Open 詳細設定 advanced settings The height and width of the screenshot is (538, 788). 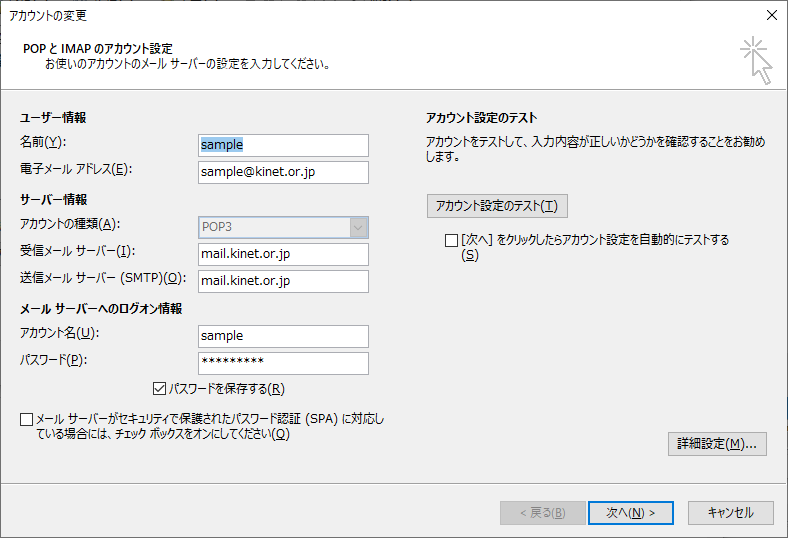(717, 444)
